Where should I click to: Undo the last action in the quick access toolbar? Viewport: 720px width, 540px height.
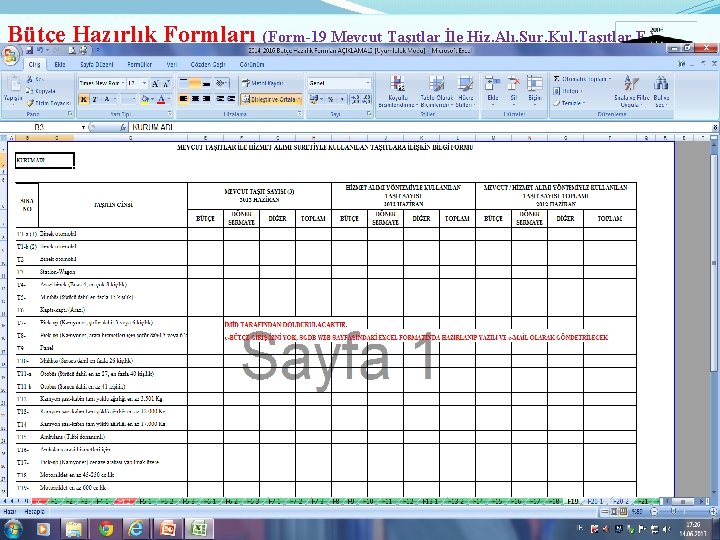click(x=40, y=50)
